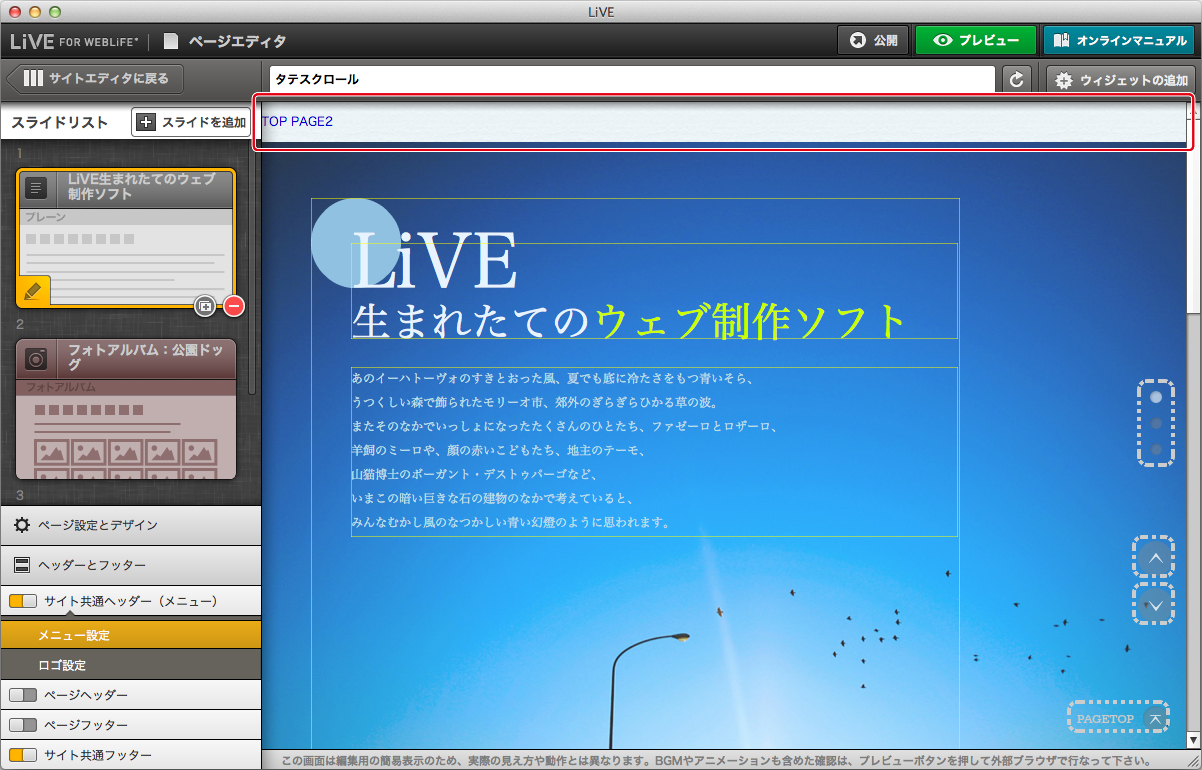Click the page title field タテスクロール
This screenshot has width=1202, height=770.
[632, 79]
